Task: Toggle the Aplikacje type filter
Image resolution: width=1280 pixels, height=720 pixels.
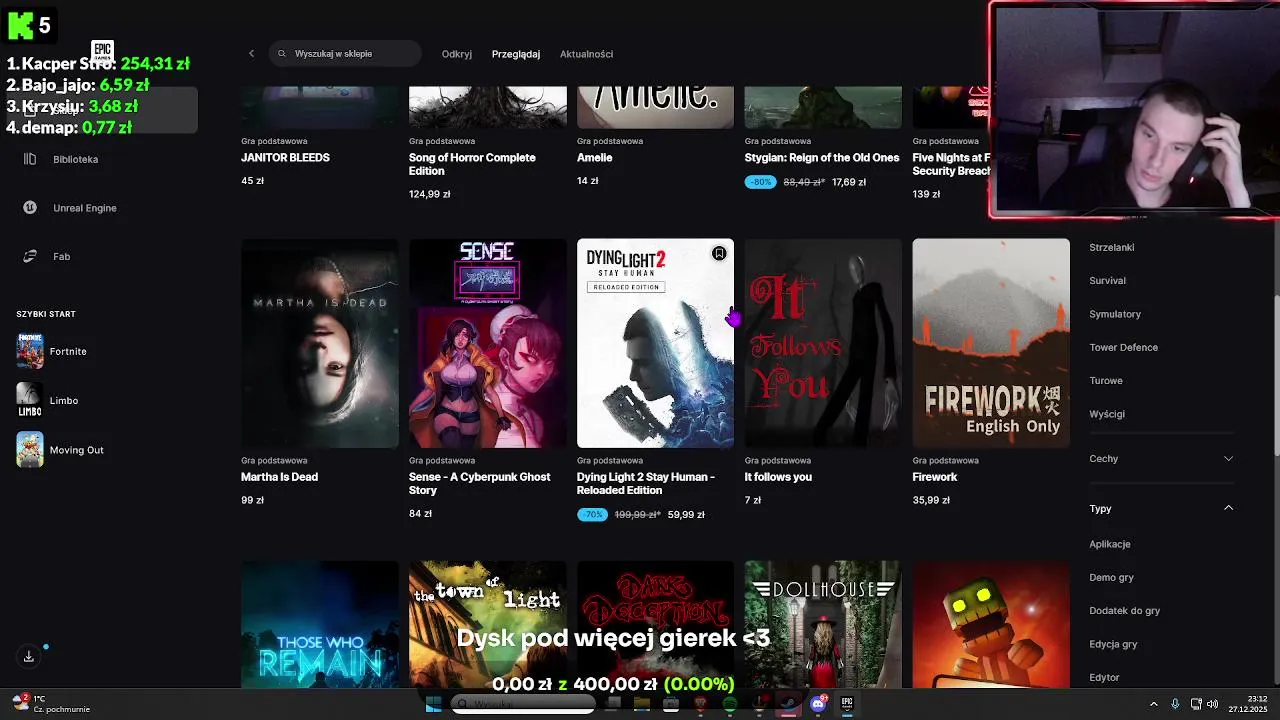Action: 1110,544
